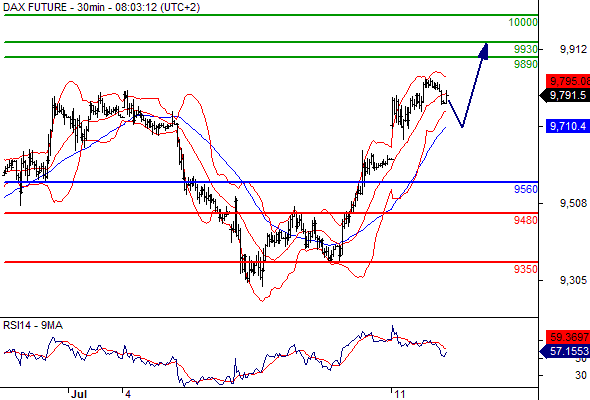Screen dimensions: 590x400
Task: Click the 9350 support level label
Action: pos(526,269)
